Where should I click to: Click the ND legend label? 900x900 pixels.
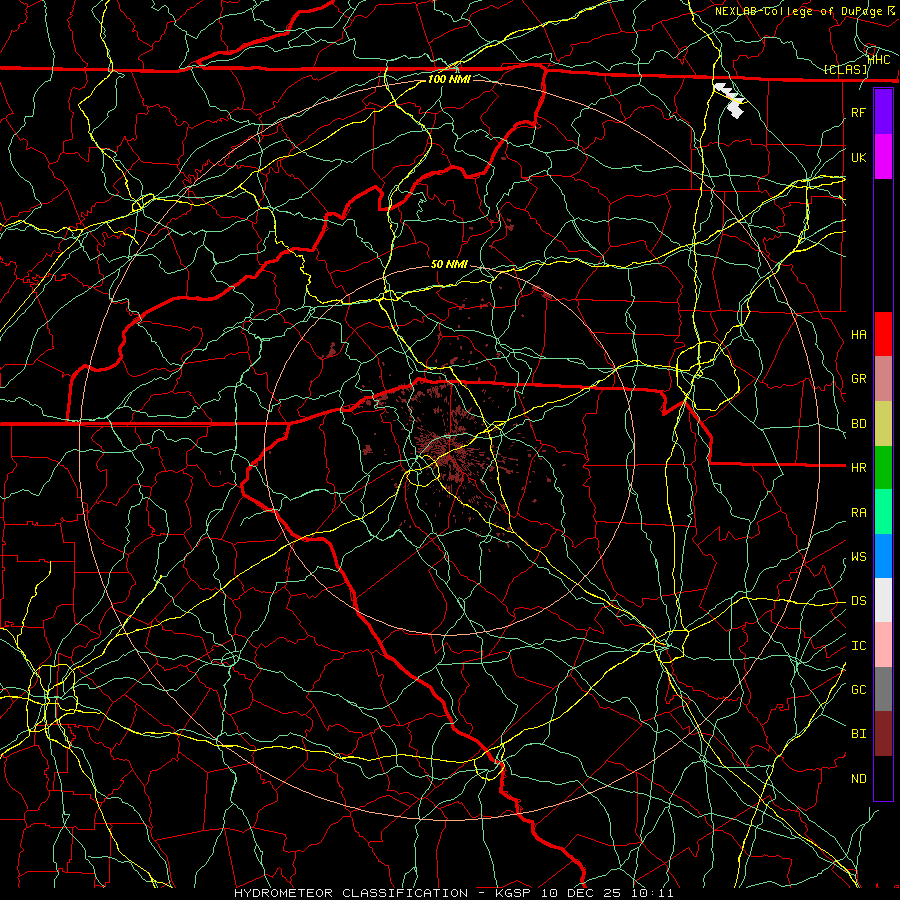pyautogui.click(x=858, y=779)
